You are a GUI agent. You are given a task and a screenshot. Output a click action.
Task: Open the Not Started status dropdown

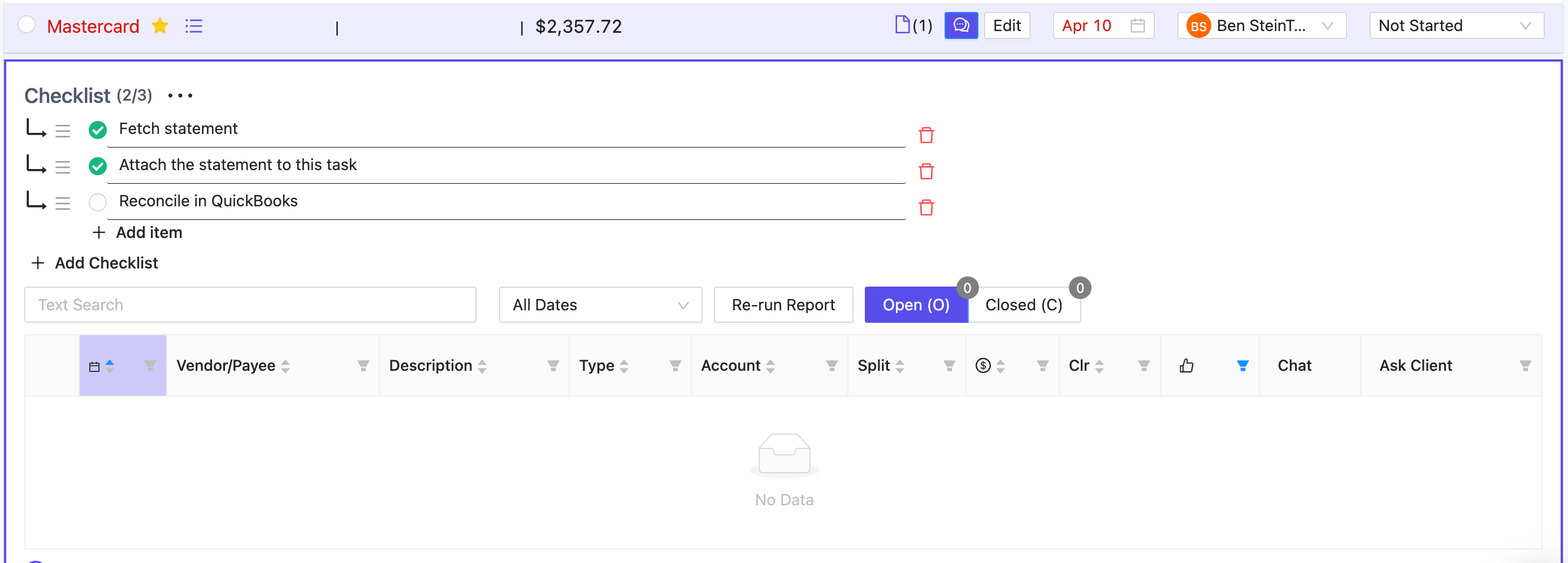(x=1456, y=25)
